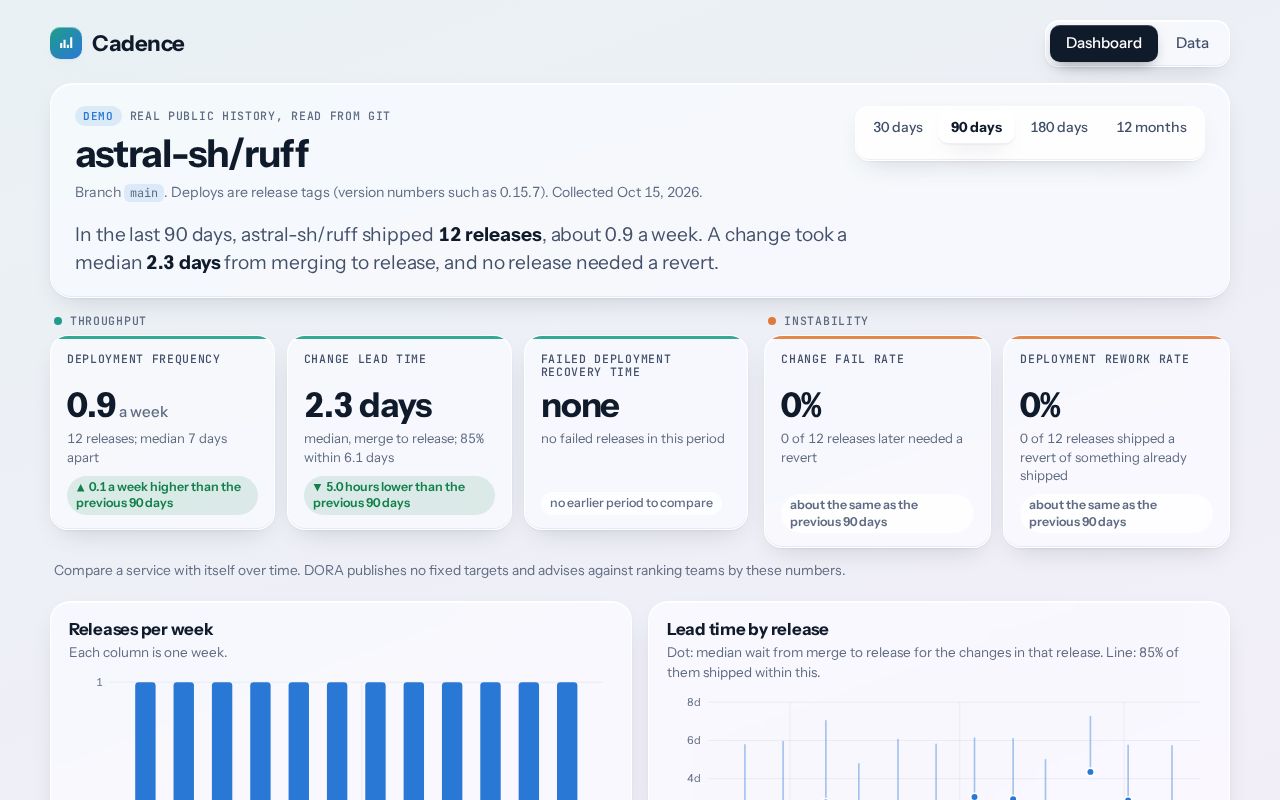This screenshot has height=800, width=1280.
Task: Select the 90 days range
Action: point(976,128)
